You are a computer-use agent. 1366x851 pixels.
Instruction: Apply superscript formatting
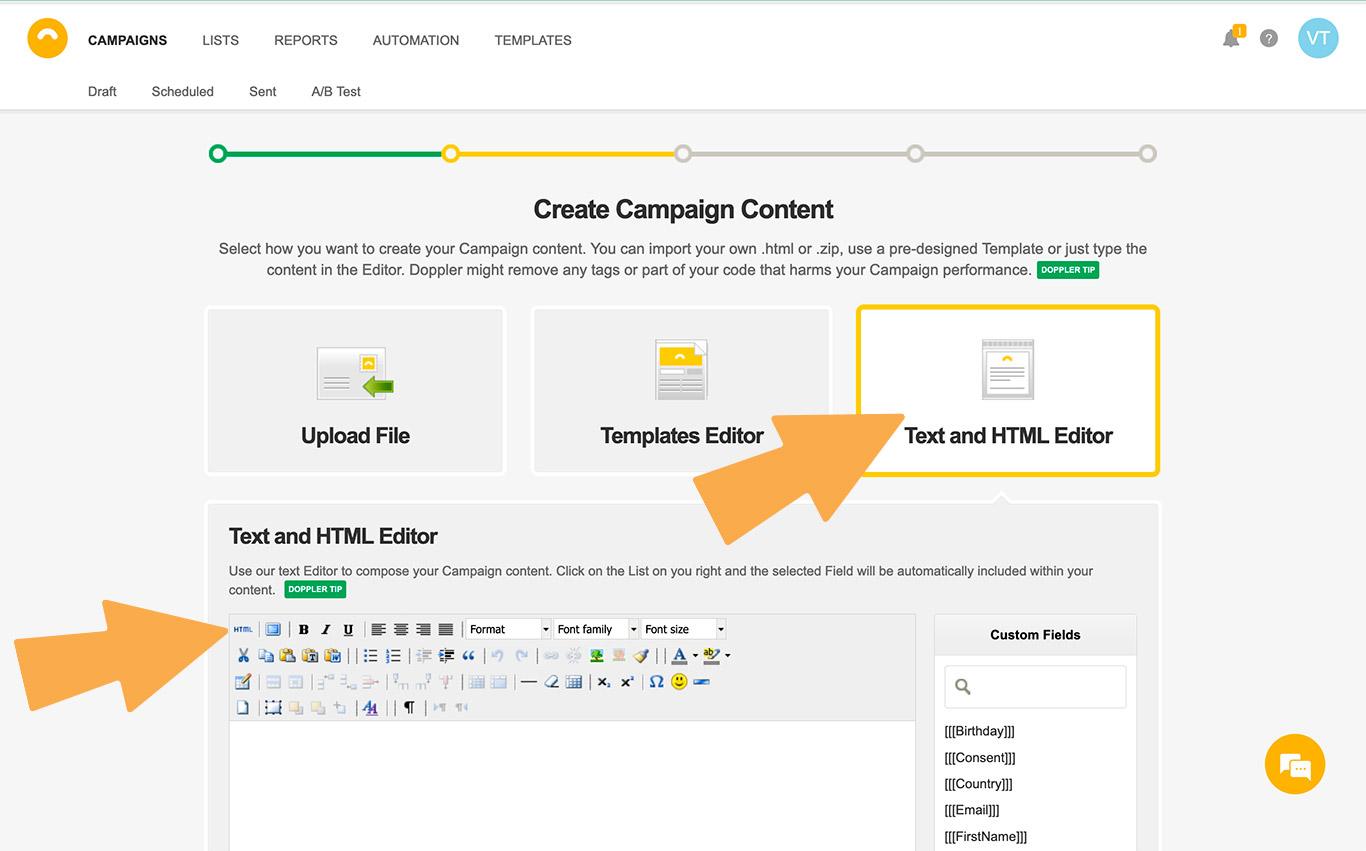(627, 682)
